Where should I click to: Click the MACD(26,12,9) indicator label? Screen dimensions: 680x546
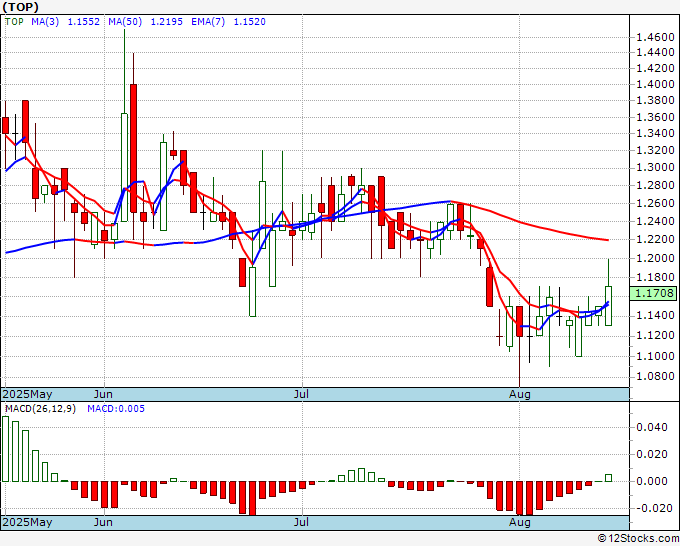[x=40, y=409]
